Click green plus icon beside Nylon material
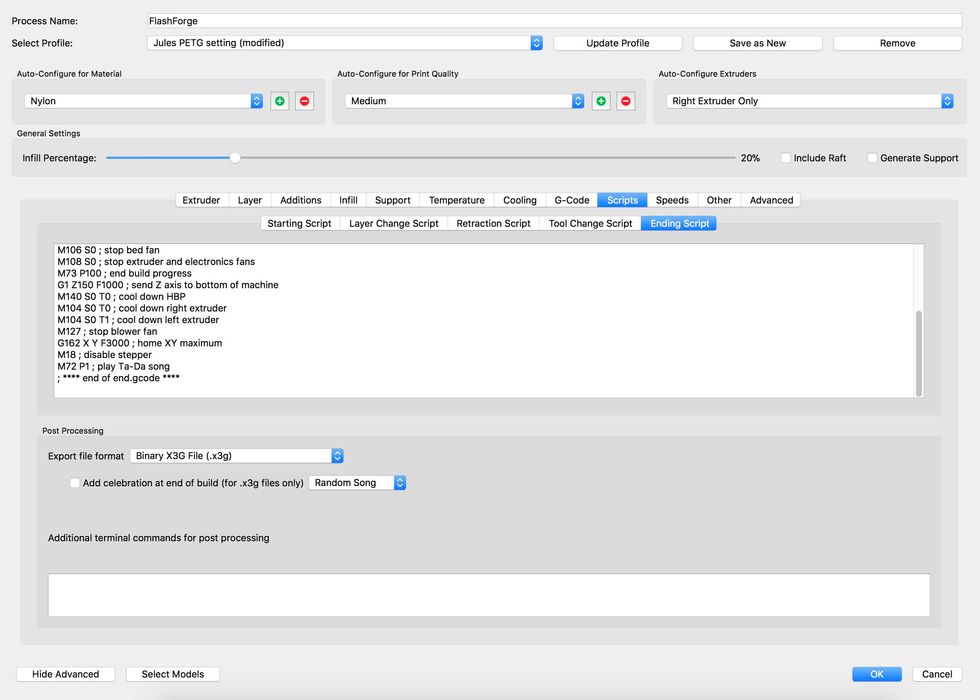 point(280,101)
